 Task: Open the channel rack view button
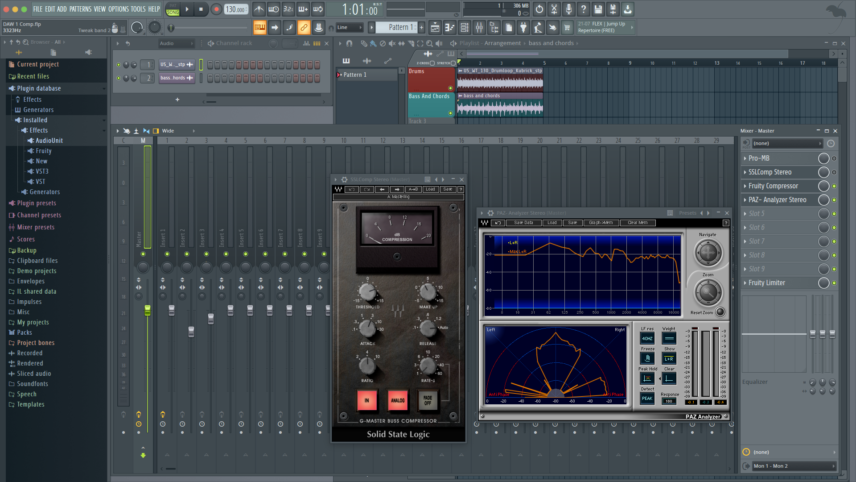(x=465, y=27)
